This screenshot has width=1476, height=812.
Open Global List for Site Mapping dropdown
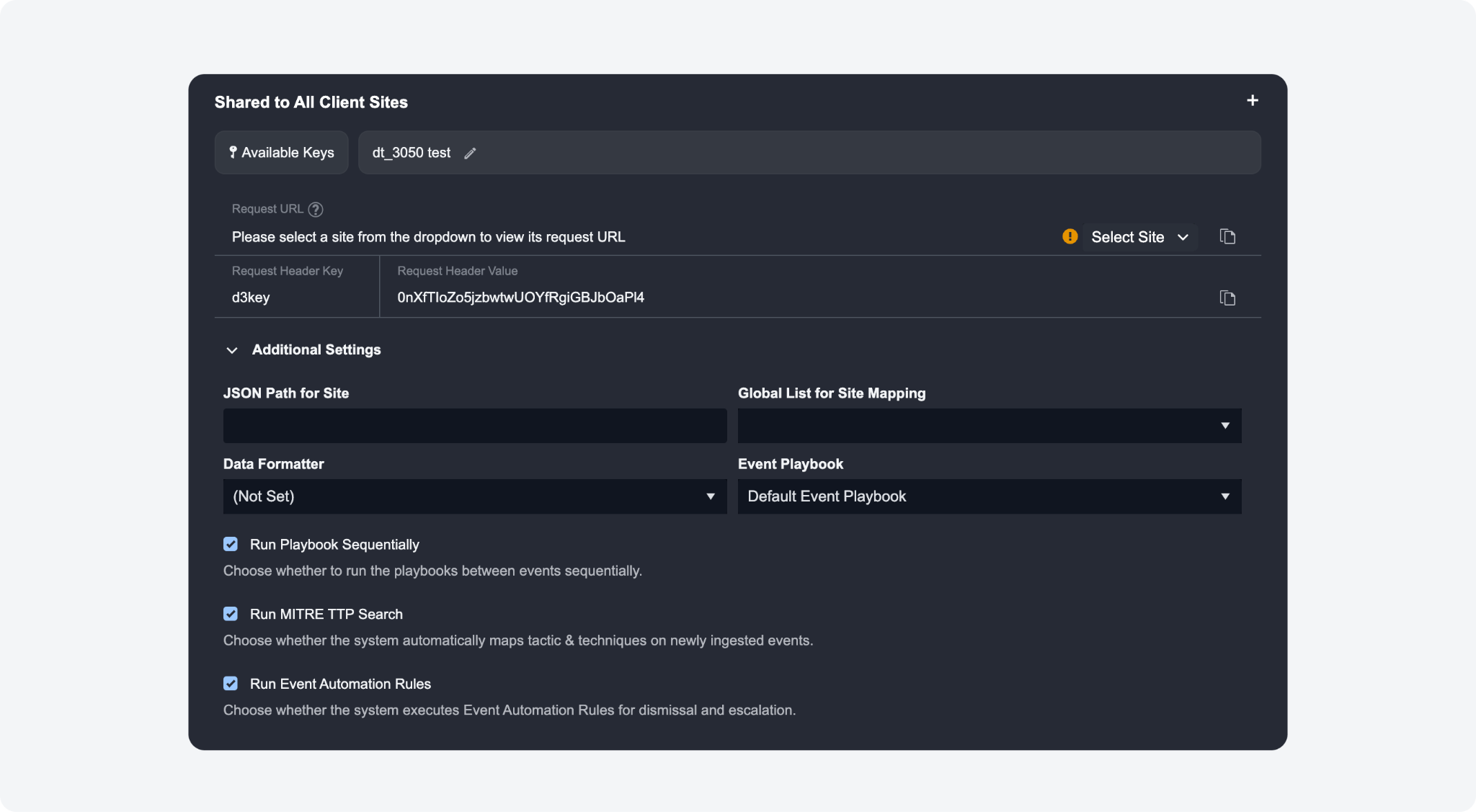coord(989,426)
